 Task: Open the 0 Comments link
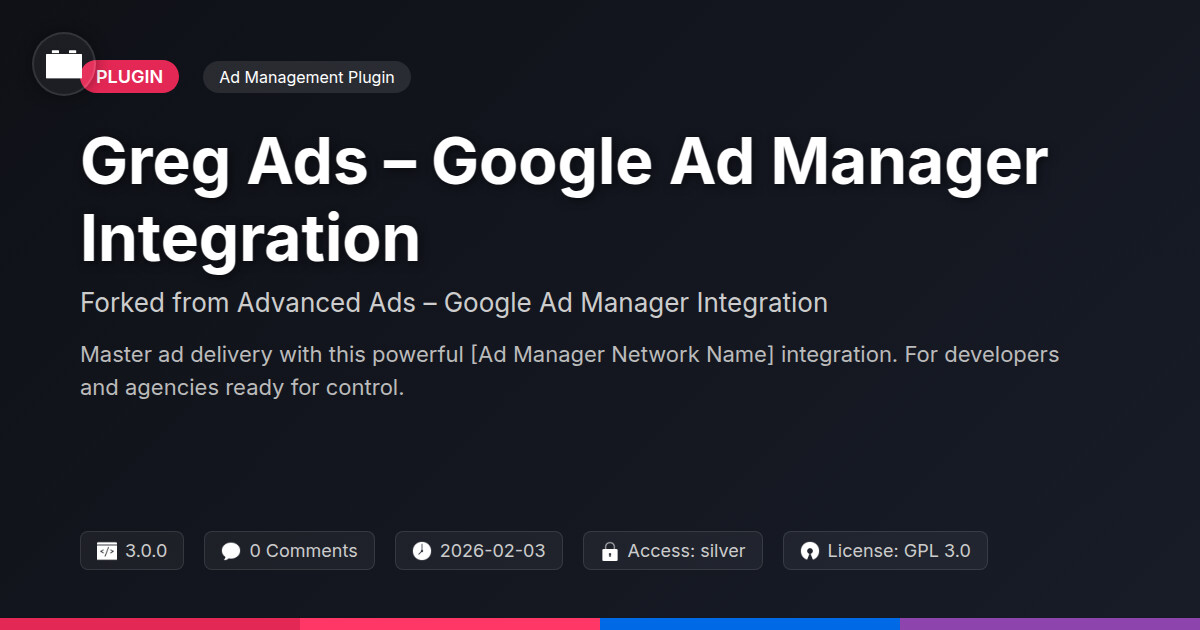pyautogui.click(x=303, y=551)
